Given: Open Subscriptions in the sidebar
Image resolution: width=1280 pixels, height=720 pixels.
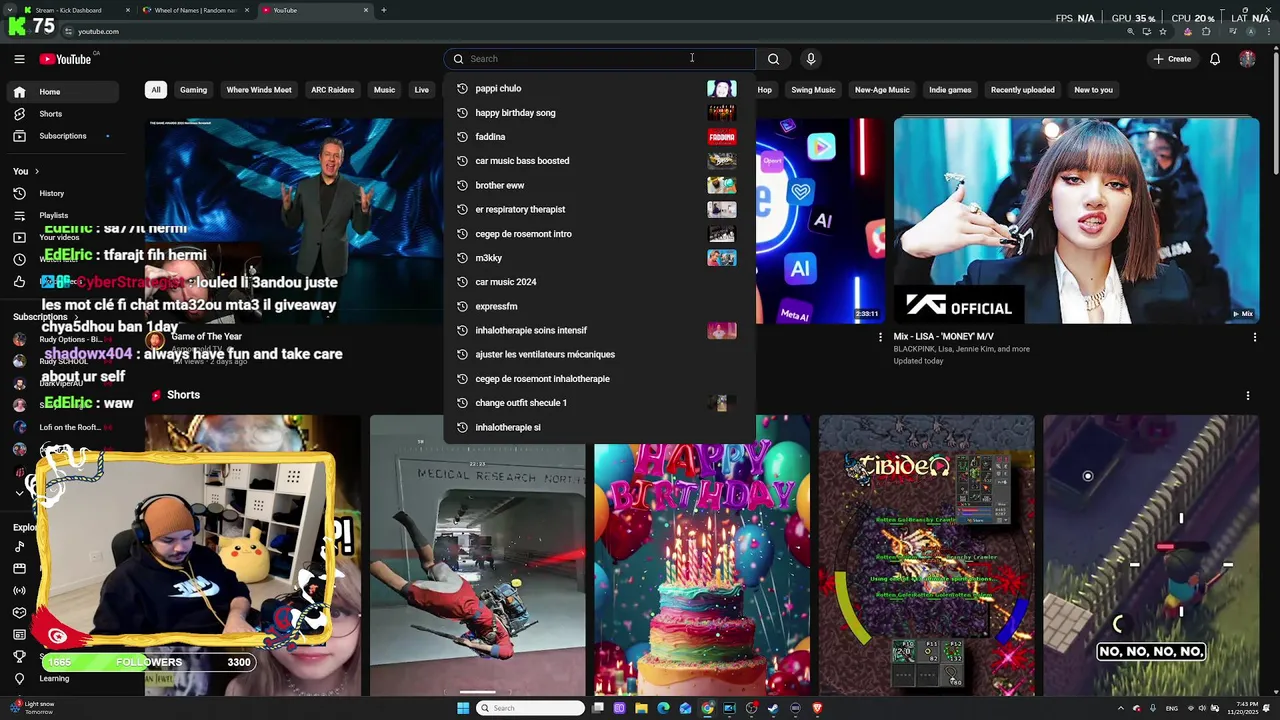Looking at the screenshot, I should [x=62, y=136].
